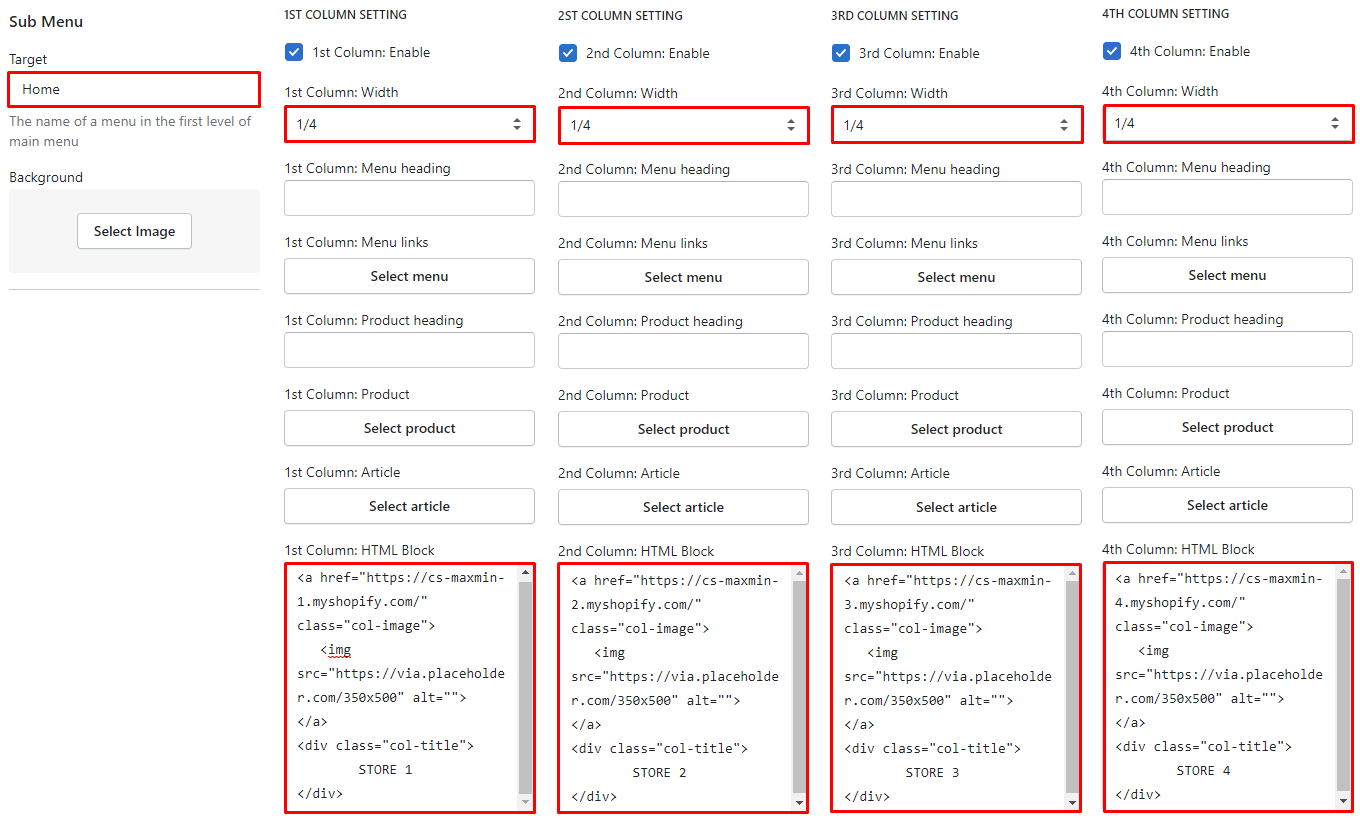Viewport: 1360px width, 818px height.
Task: Expand the 2nd Column: Width selector
Action: (x=683, y=125)
